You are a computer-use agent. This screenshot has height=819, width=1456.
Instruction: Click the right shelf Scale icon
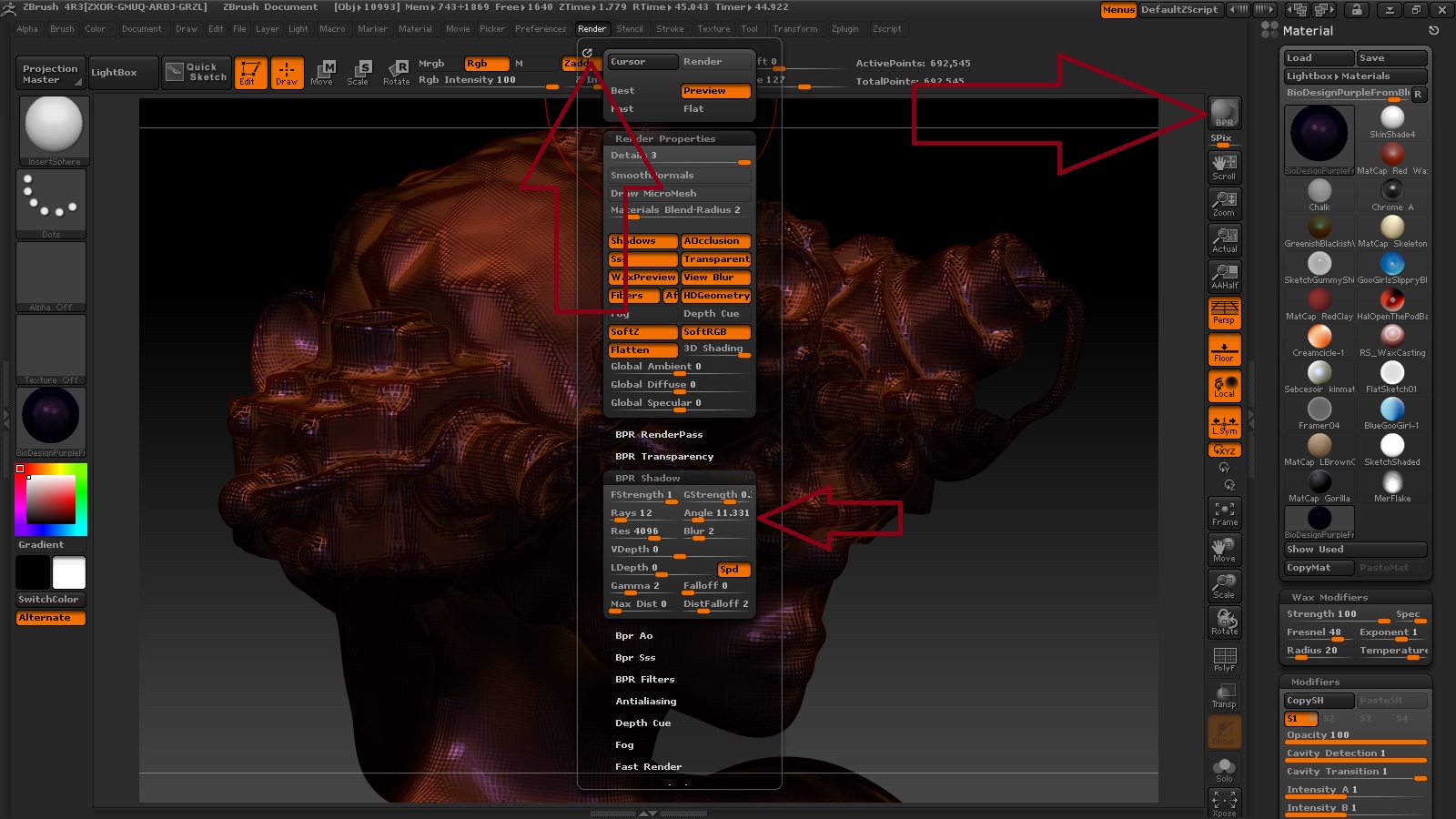tap(1224, 586)
